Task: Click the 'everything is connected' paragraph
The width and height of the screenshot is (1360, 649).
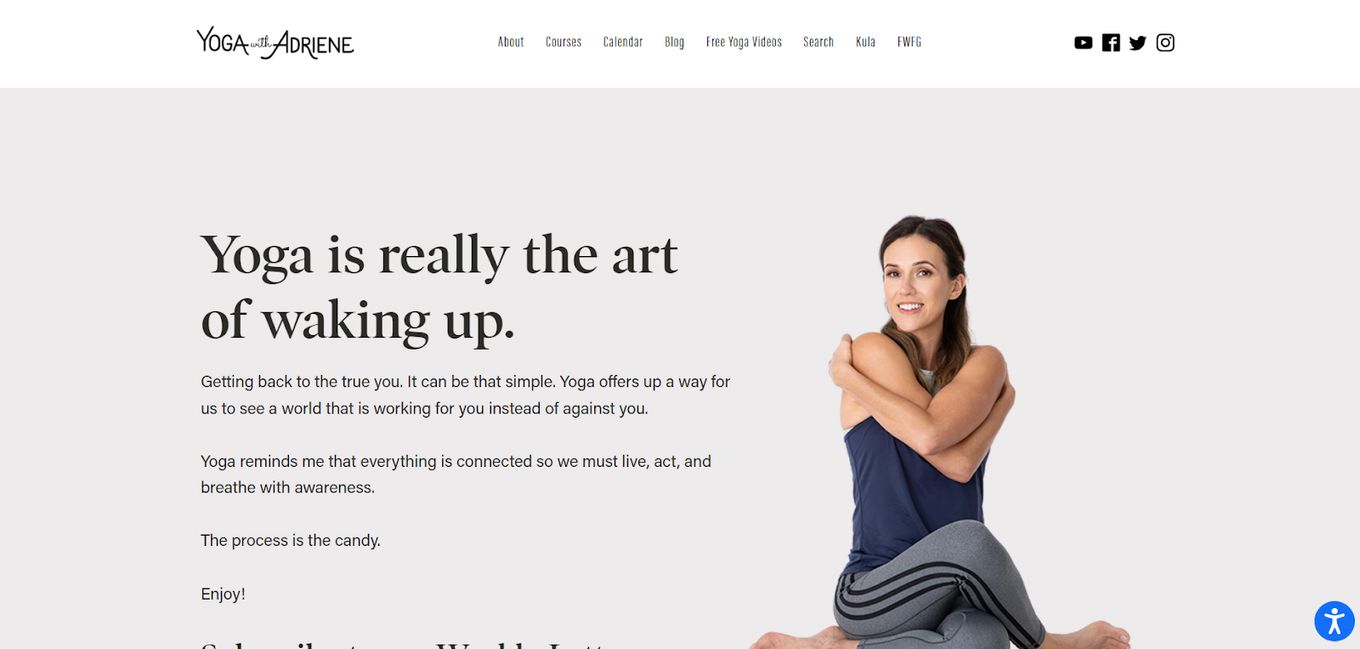Action: [x=456, y=474]
